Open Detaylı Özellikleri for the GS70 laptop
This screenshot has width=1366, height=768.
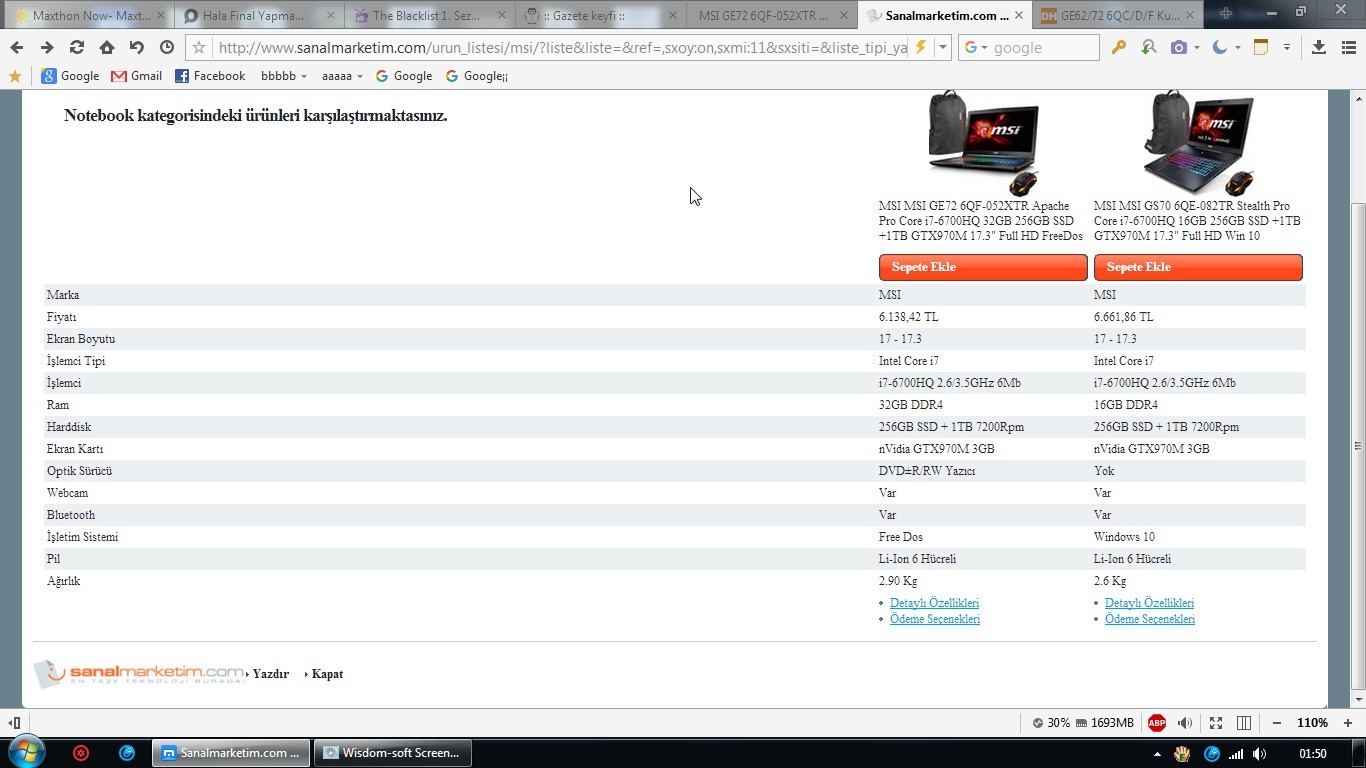tap(1149, 603)
